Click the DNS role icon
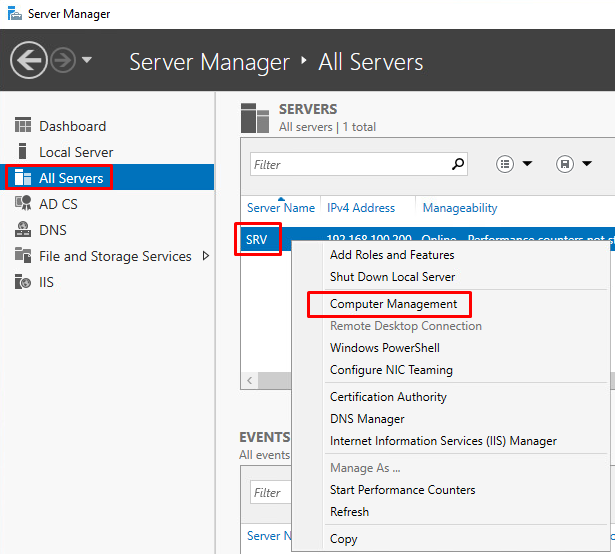Image resolution: width=615 pixels, height=554 pixels. pos(23,229)
